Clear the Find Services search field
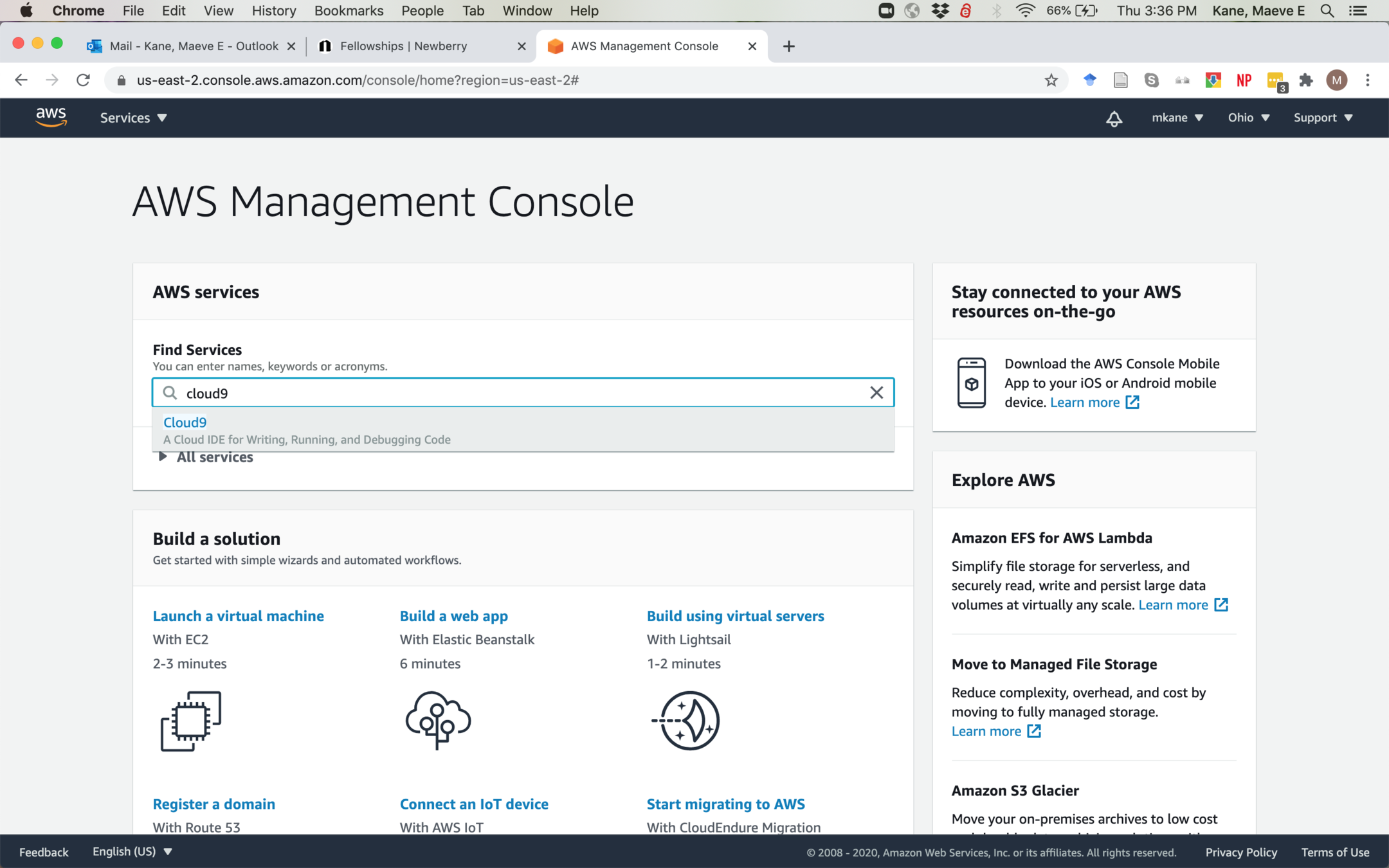Viewport: 1389px width, 868px height. coord(876,393)
